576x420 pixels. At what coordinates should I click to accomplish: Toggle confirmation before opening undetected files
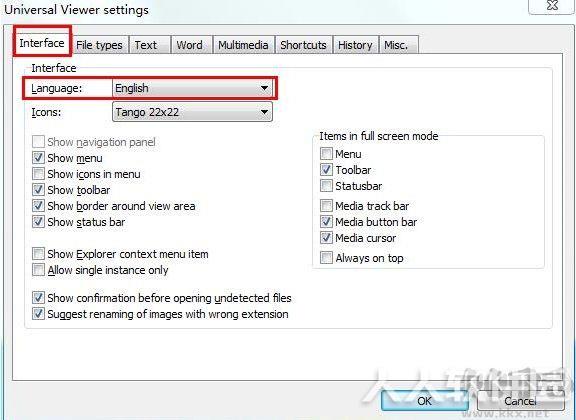point(38,298)
